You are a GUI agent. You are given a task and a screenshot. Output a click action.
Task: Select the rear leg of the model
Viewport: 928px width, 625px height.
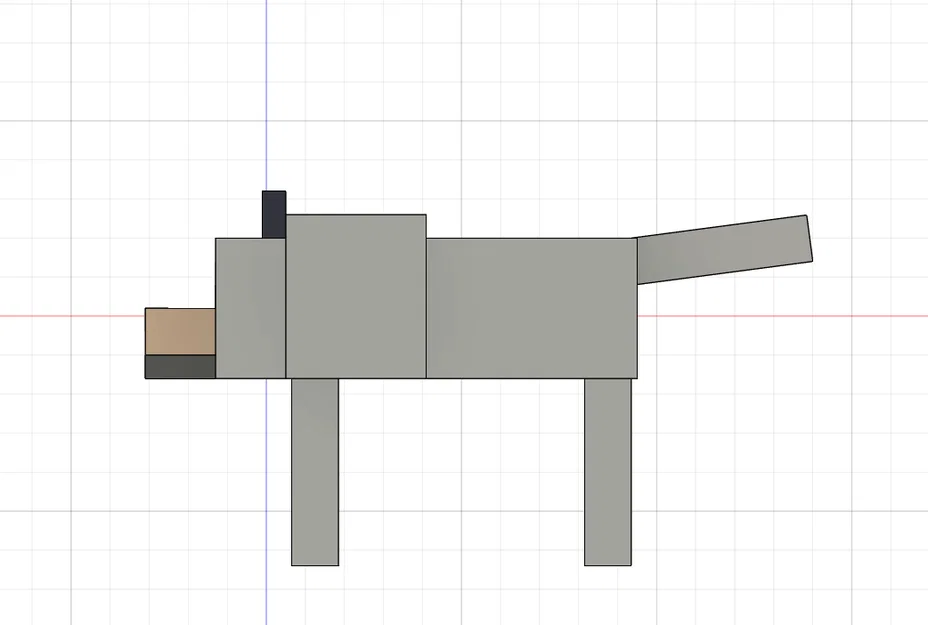(x=608, y=472)
